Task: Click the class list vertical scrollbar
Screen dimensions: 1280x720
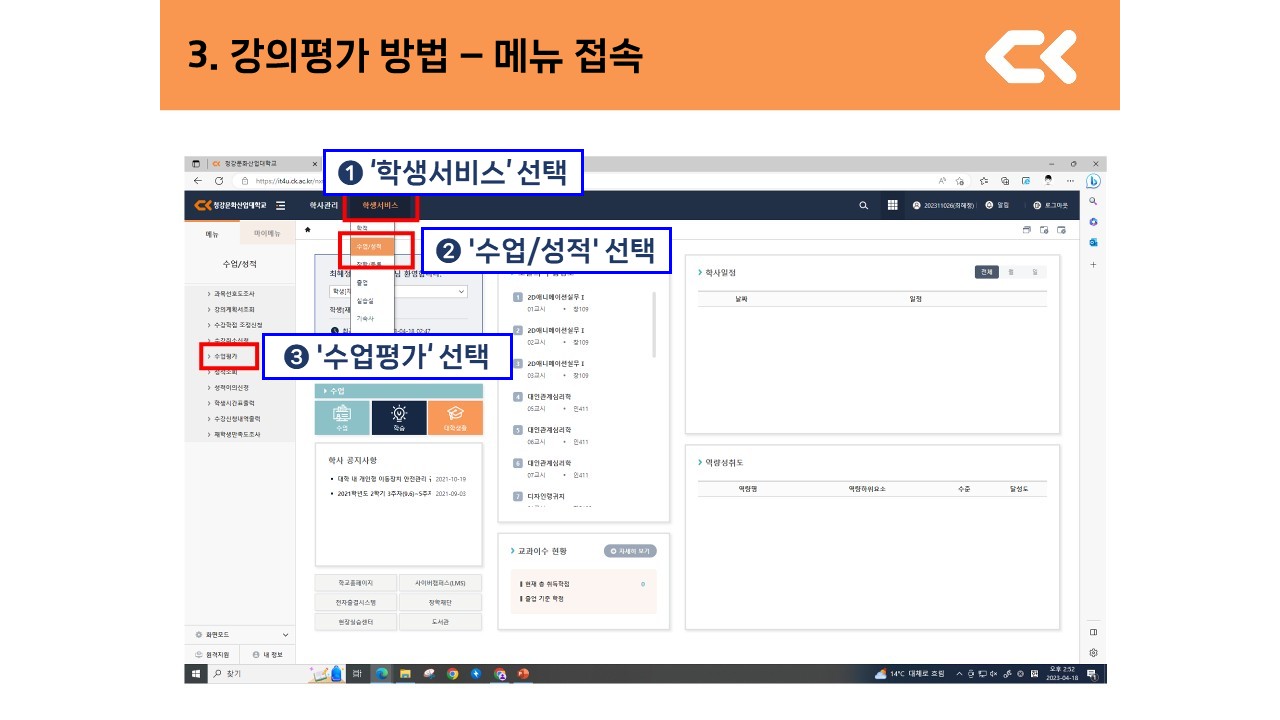Action: point(654,324)
